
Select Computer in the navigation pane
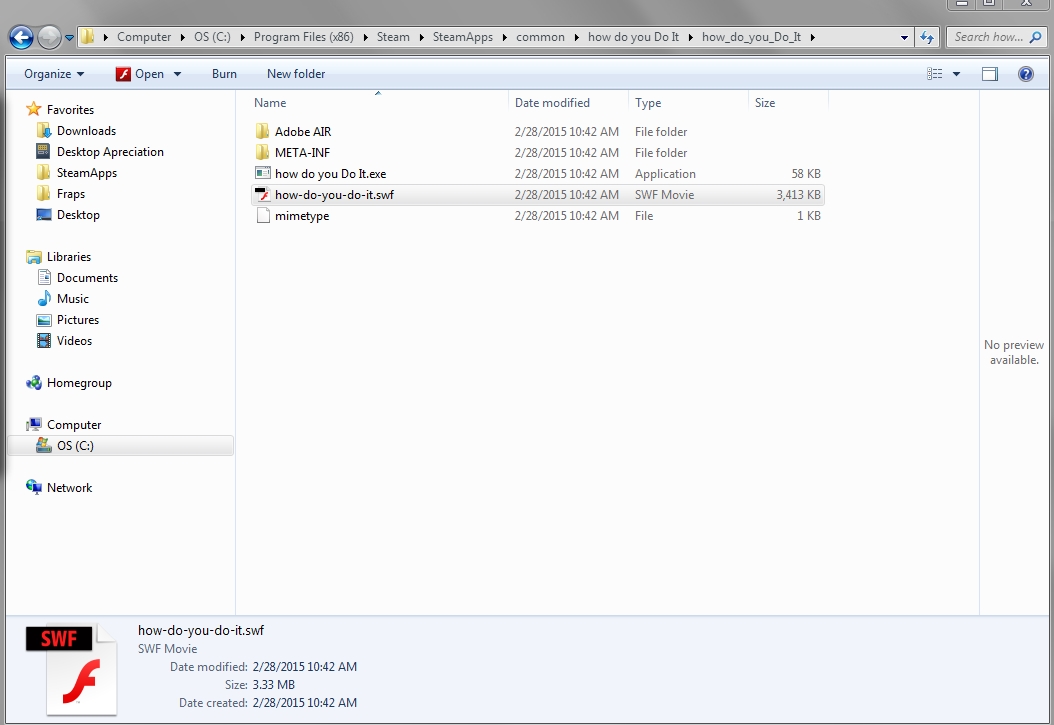point(74,425)
